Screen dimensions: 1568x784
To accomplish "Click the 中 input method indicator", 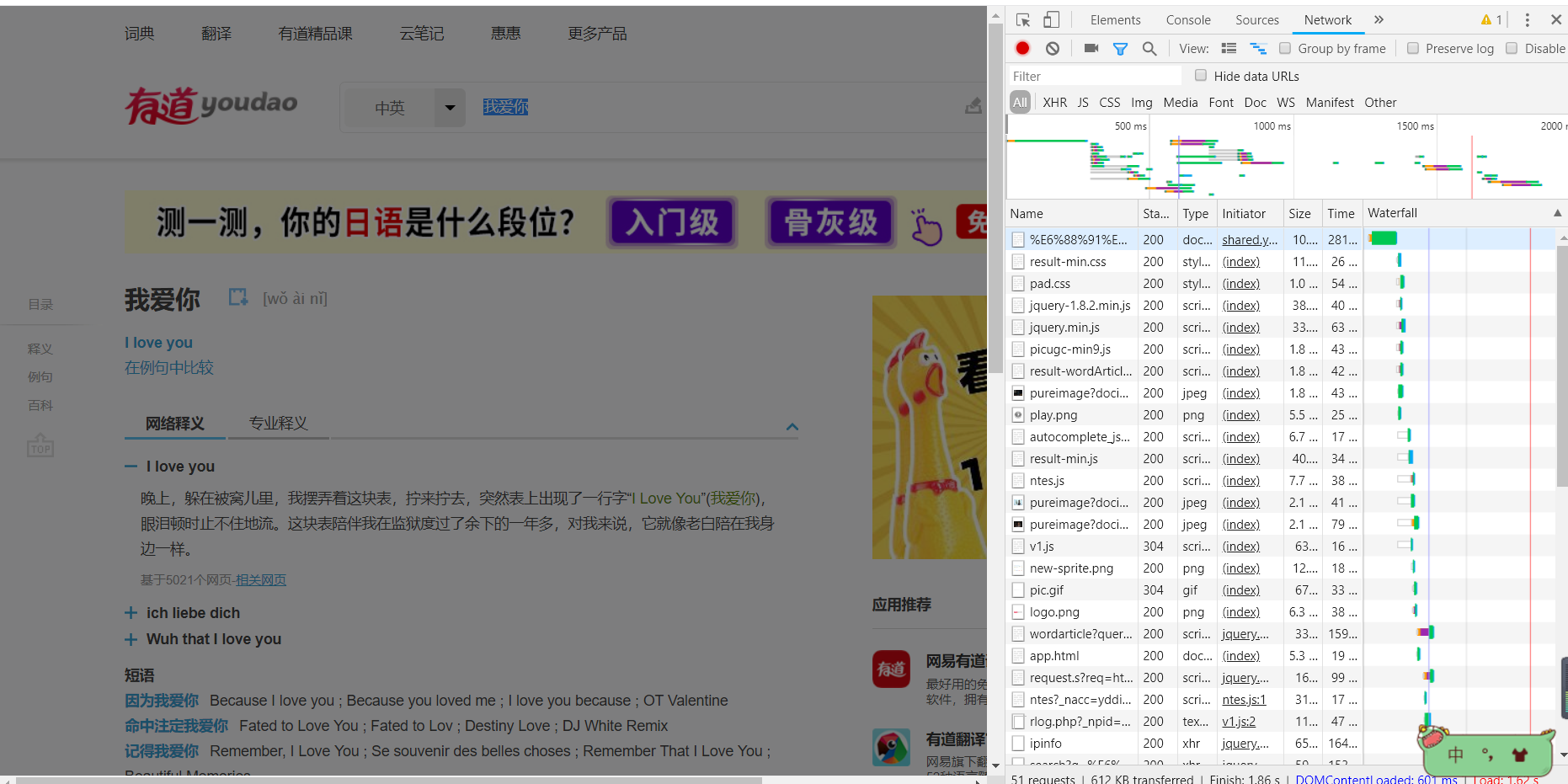I will pos(1455,755).
